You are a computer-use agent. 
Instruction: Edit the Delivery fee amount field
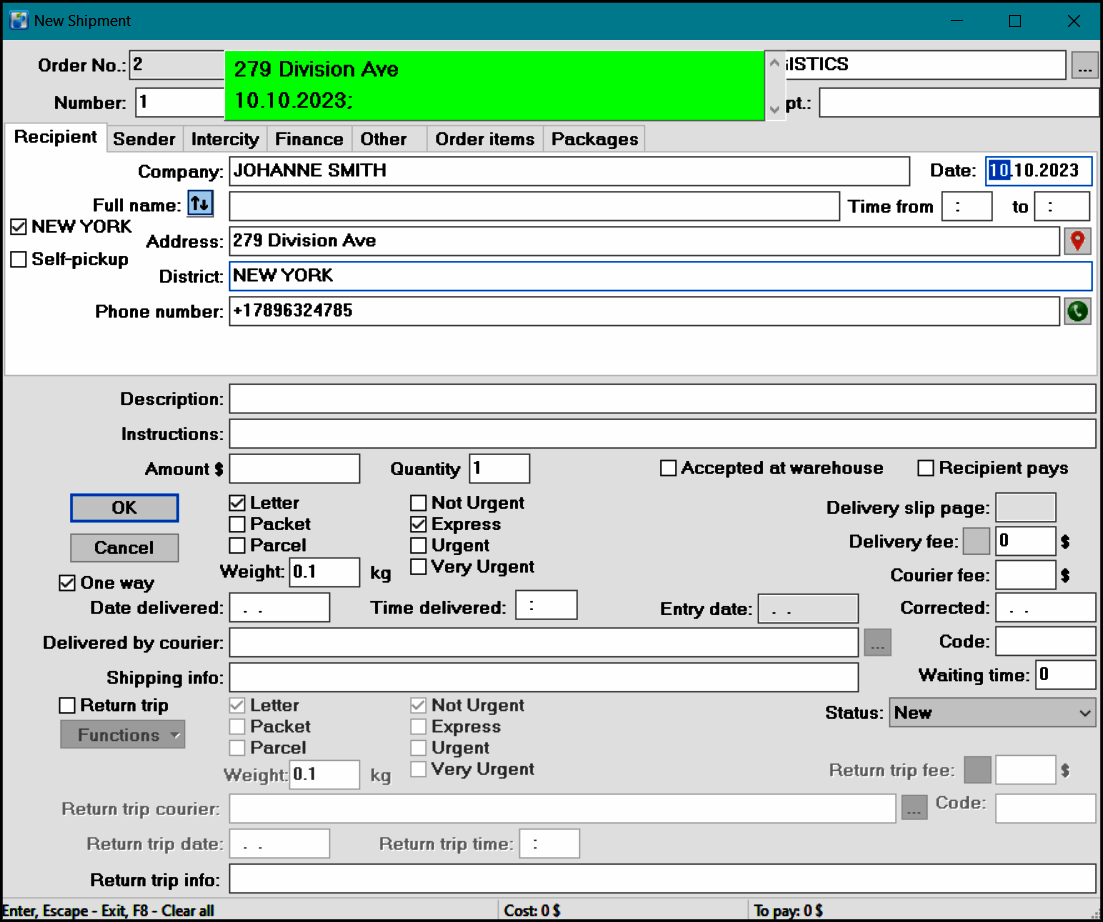[1025, 542]
